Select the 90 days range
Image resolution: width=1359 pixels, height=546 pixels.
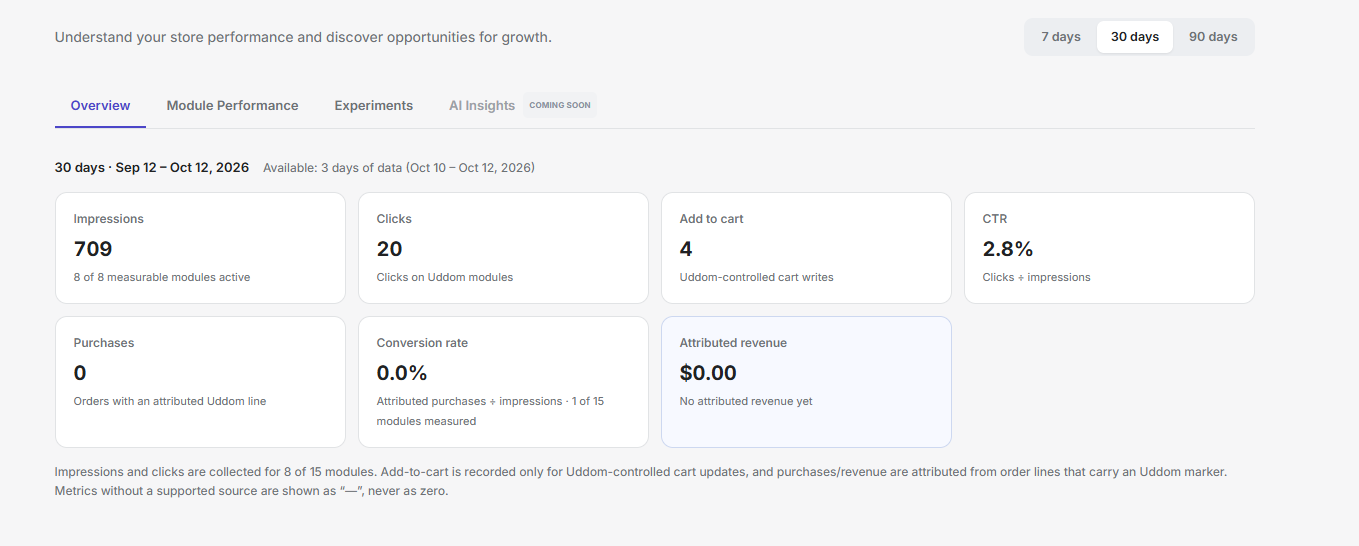[x=1212, y=37]
